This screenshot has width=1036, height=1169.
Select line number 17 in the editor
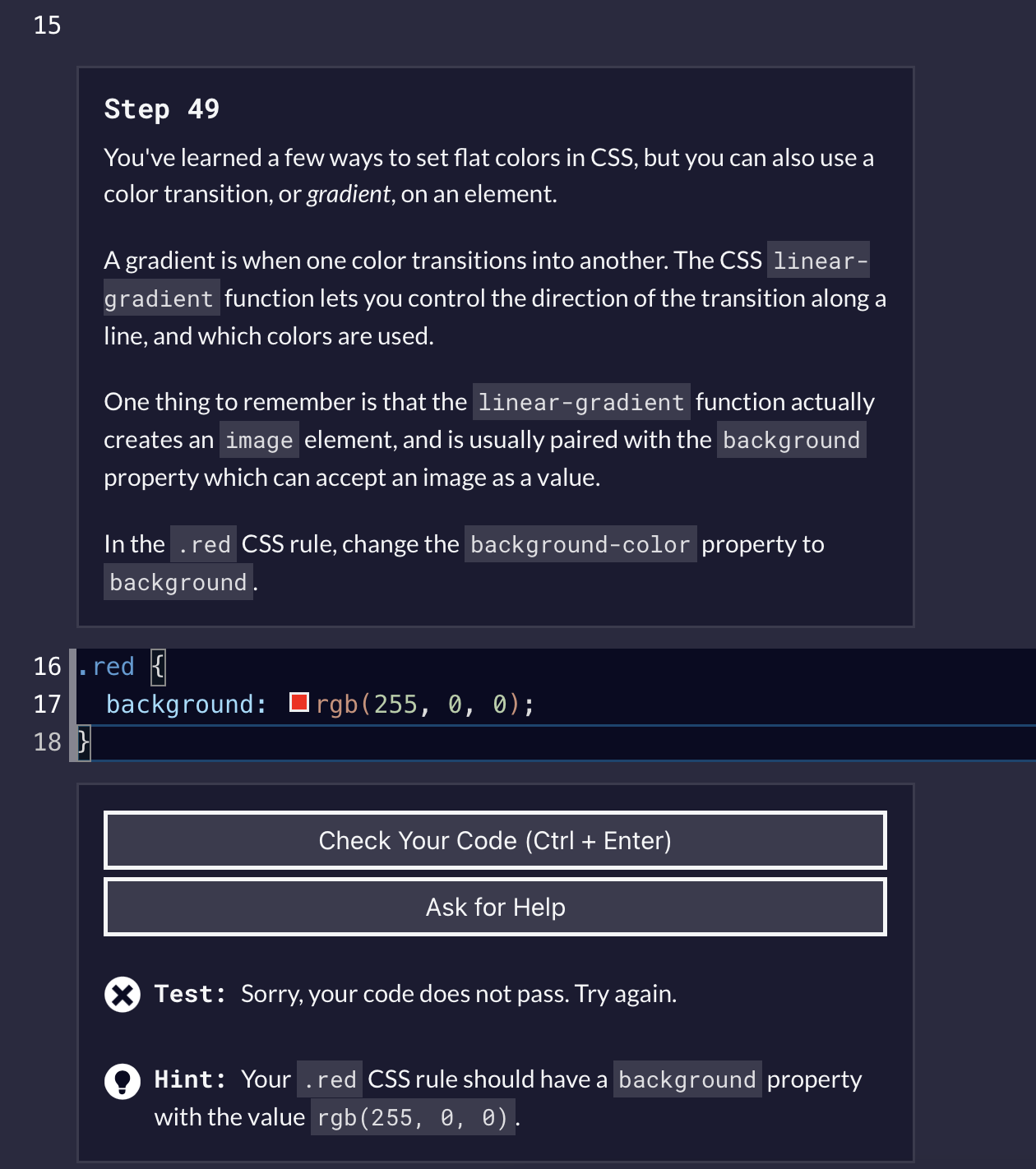tap(47, 704)
